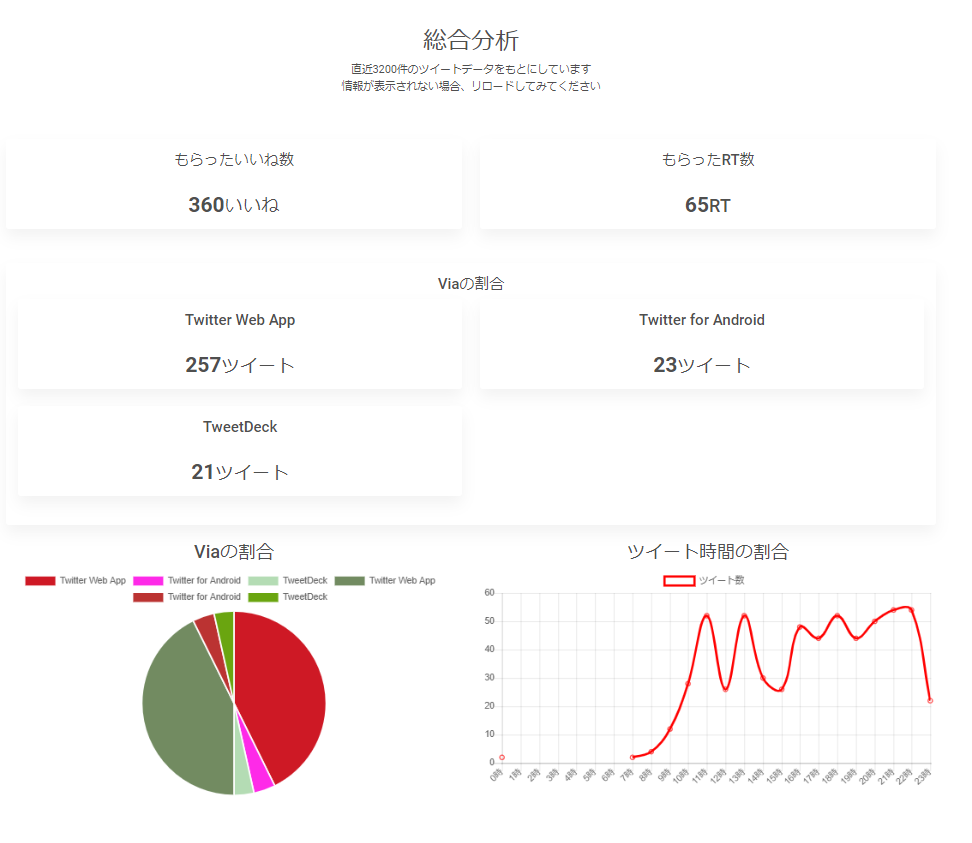
Task: Select the 13時 peak data point
Action: tap(744, 616)
